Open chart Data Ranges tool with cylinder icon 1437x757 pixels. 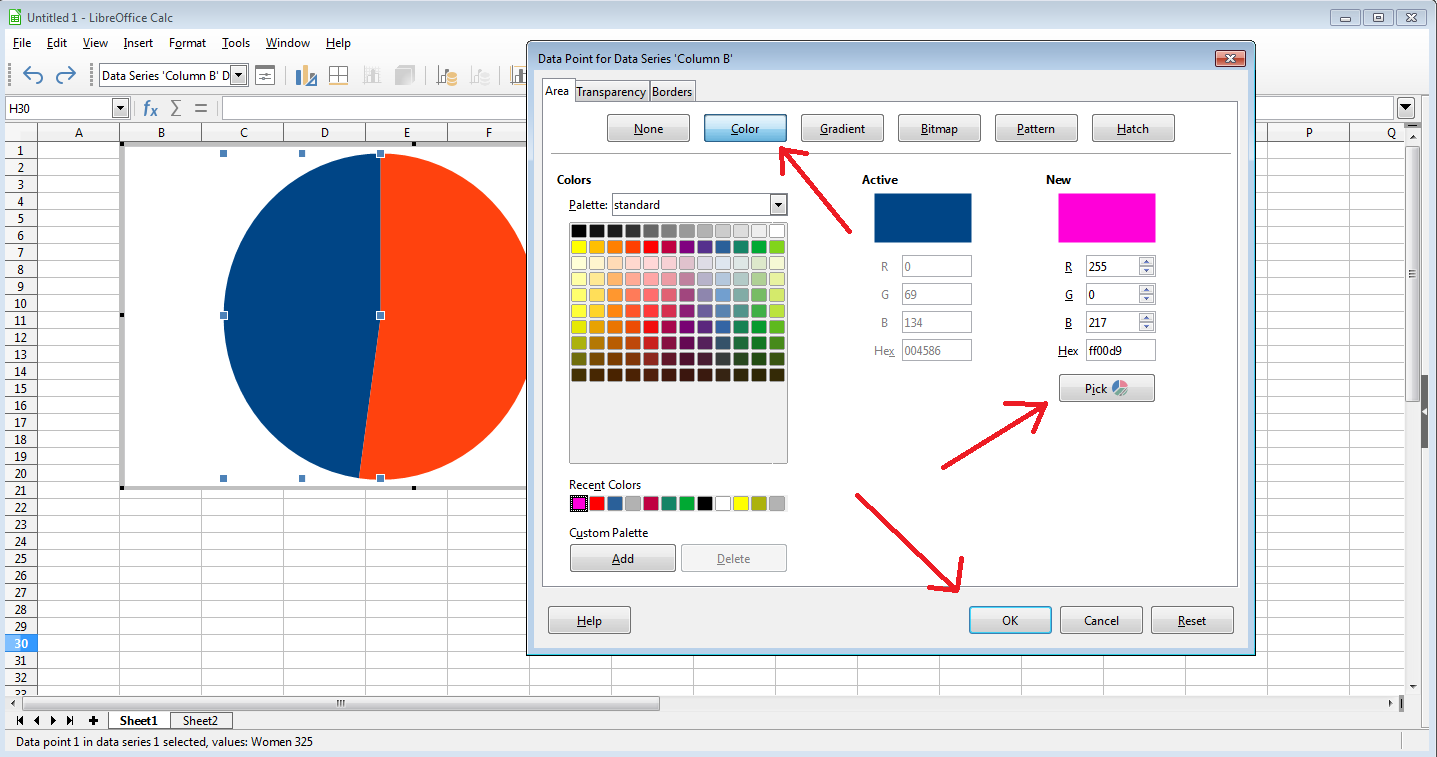tap(447, 75)
